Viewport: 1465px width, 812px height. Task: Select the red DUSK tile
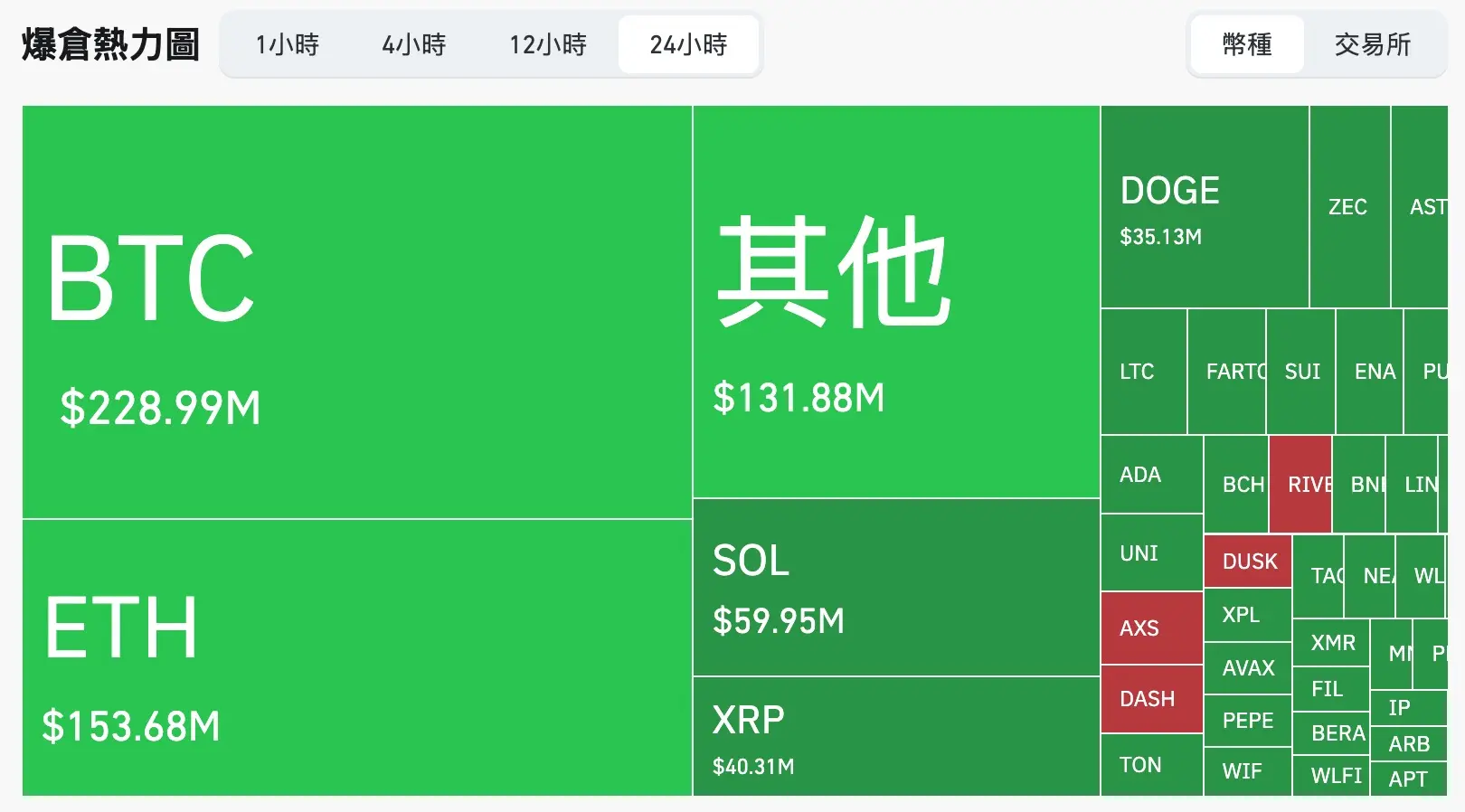pos(1248,562)
